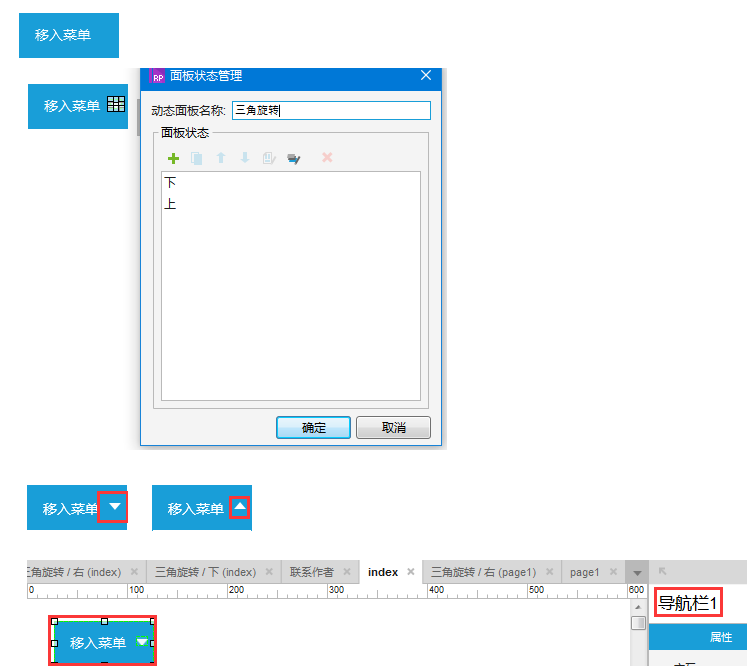Screen dimensions: 747x666
Task: Click the move state up arrow
Action: click(x=221, y=158)
